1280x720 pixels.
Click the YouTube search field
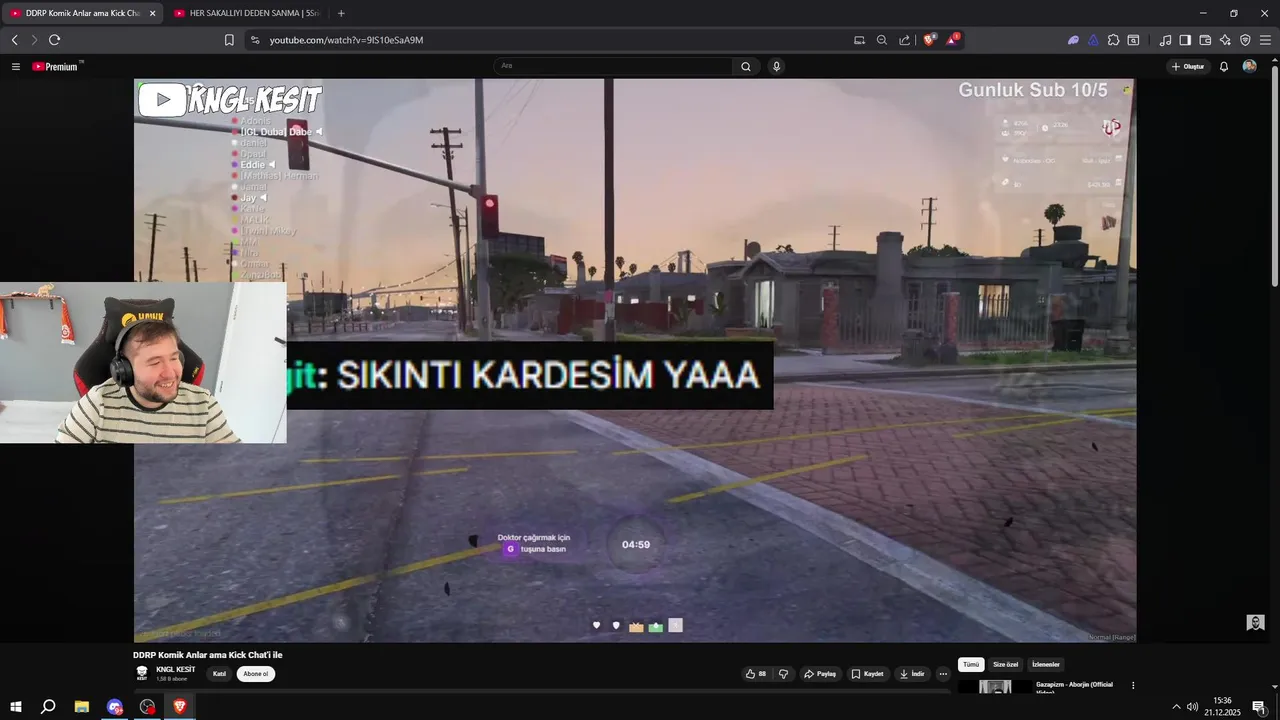612,66
